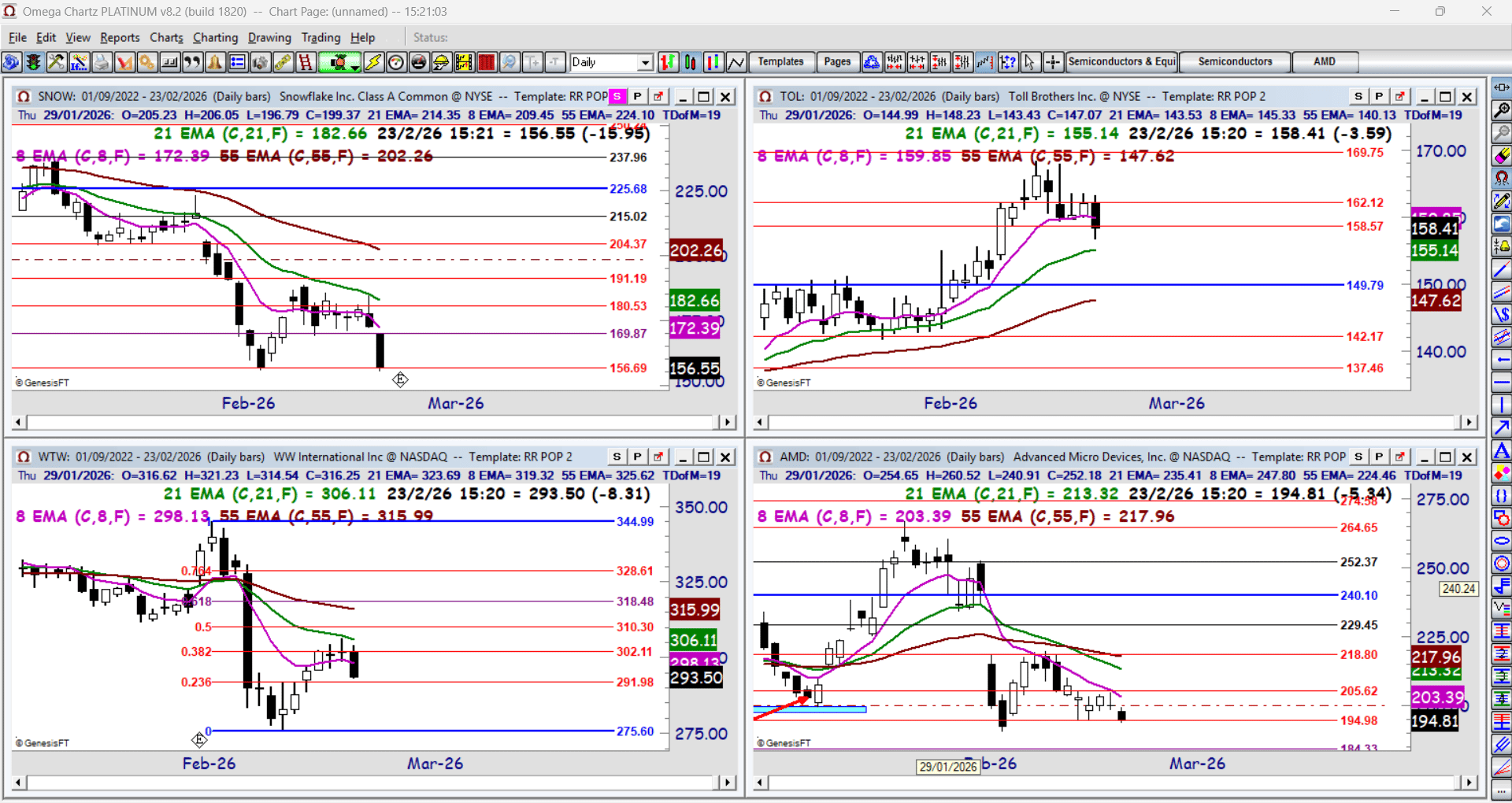Click the printer icon in toolbar
1512x803 pixels.
pos(102,62)
